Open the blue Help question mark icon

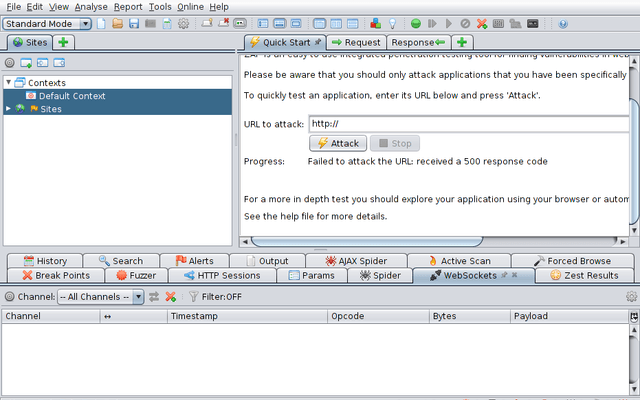(563, 24)
